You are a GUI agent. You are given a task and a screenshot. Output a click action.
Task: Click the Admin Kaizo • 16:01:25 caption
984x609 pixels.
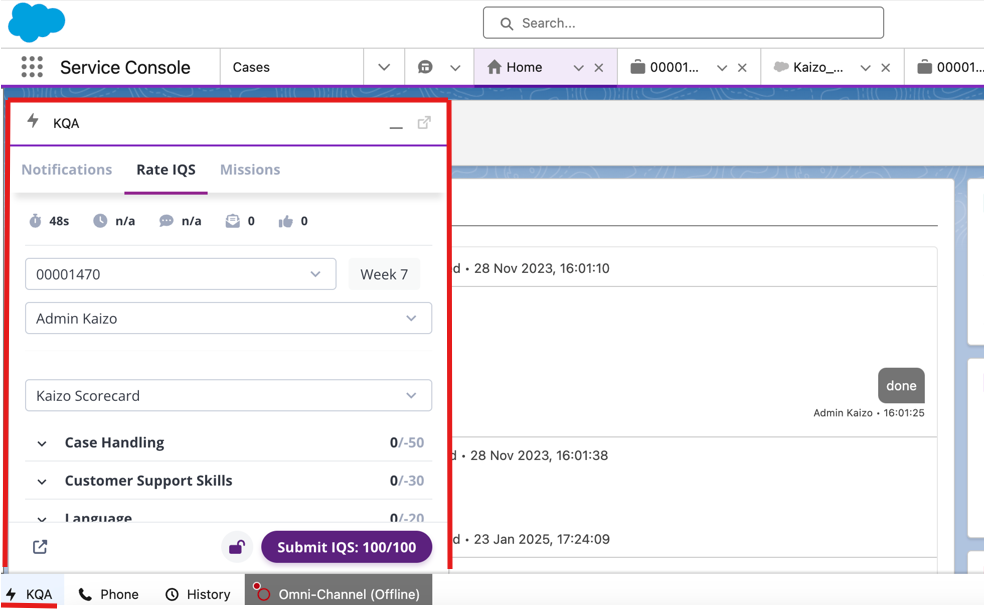point(869,412)
